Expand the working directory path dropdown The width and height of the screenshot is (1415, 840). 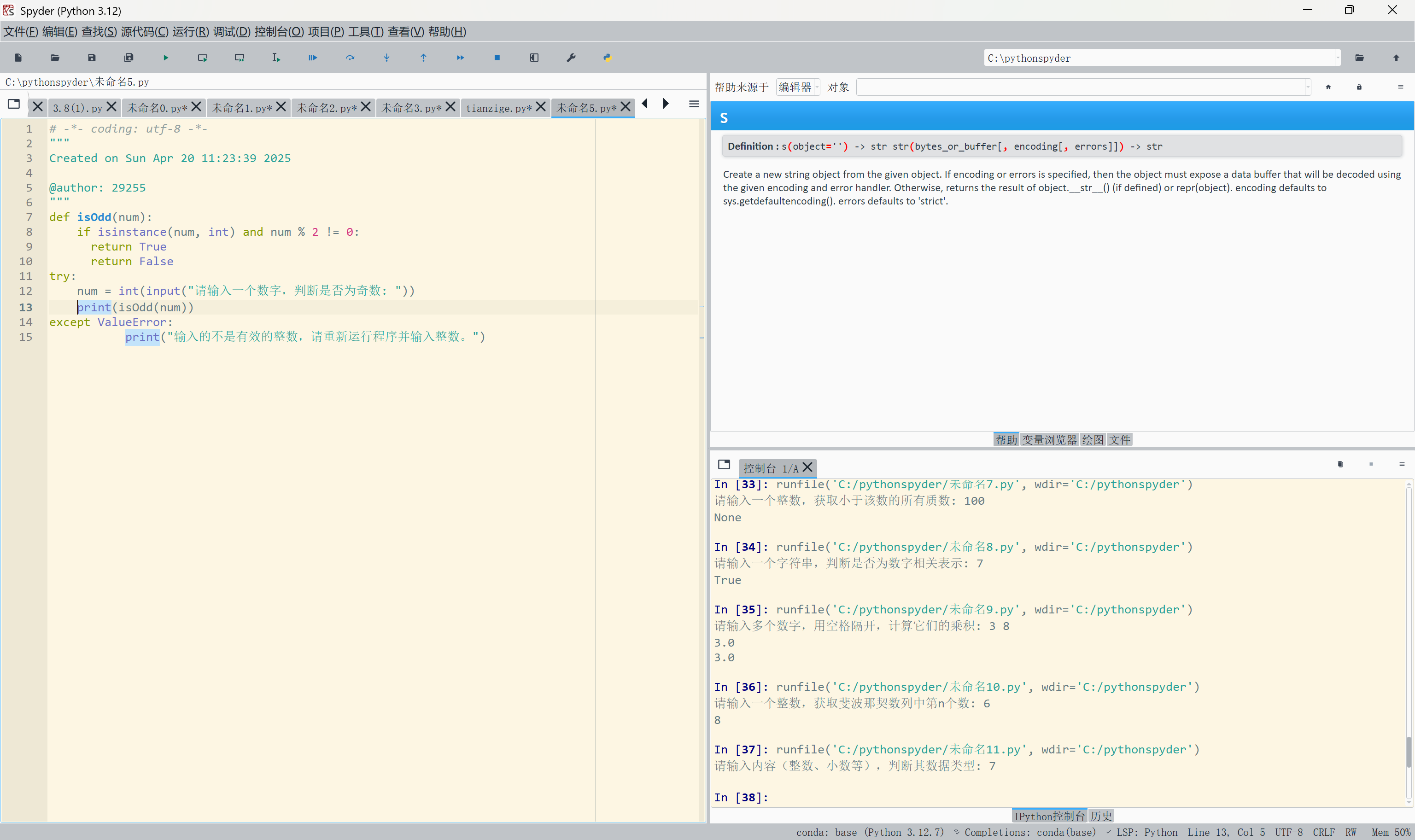coord(1338,58)
